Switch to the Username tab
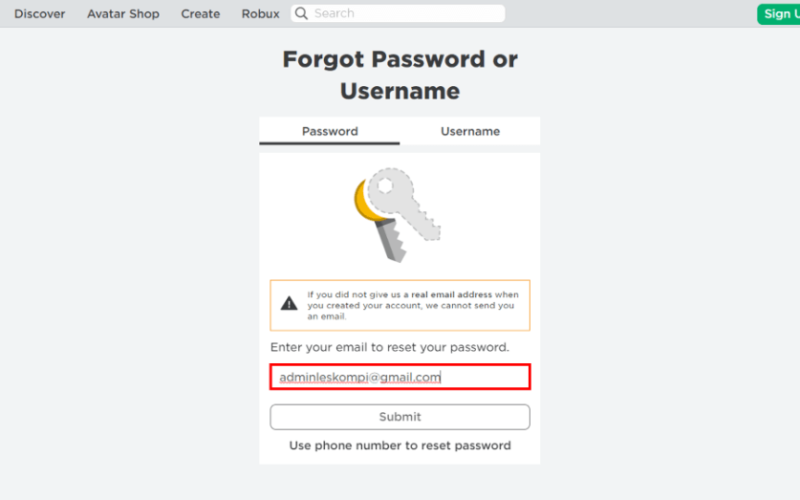Image resolution: width=800 pixels, height=500 pixels. pyautogui.click(x=470, y=131)
